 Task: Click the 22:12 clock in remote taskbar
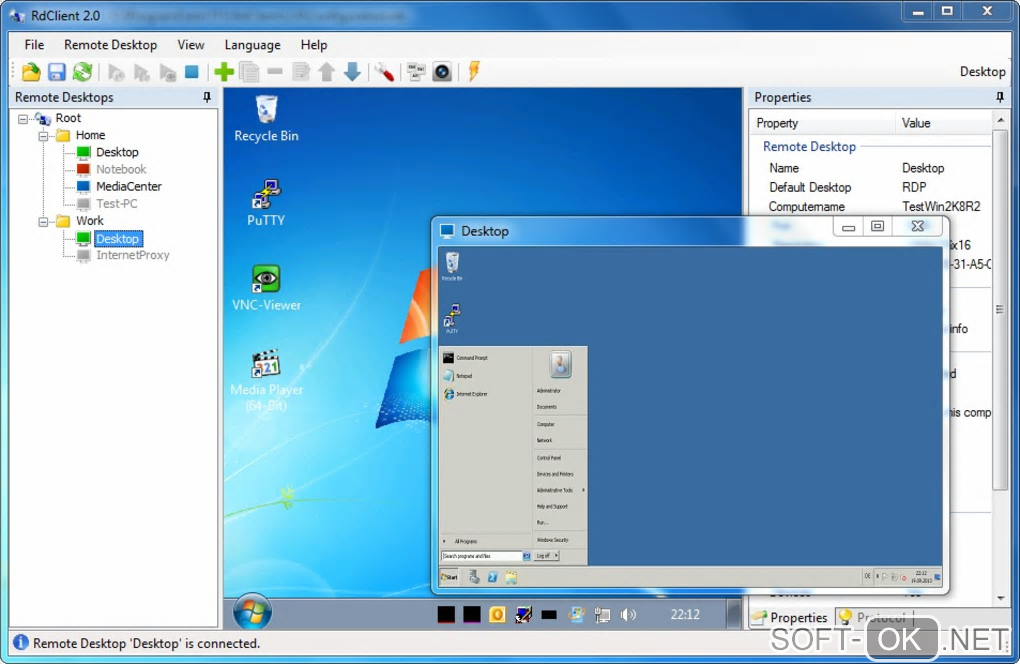(685, 615)
